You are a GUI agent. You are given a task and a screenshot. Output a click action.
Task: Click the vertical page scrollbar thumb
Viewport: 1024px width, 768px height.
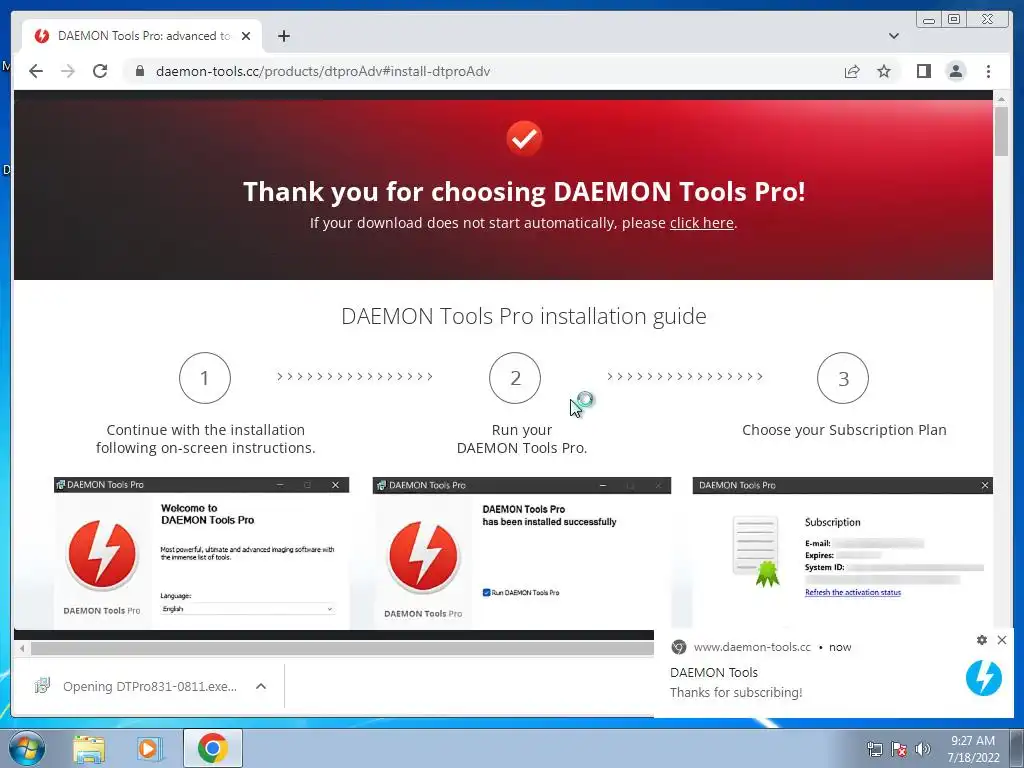[x=1001, y=131]
